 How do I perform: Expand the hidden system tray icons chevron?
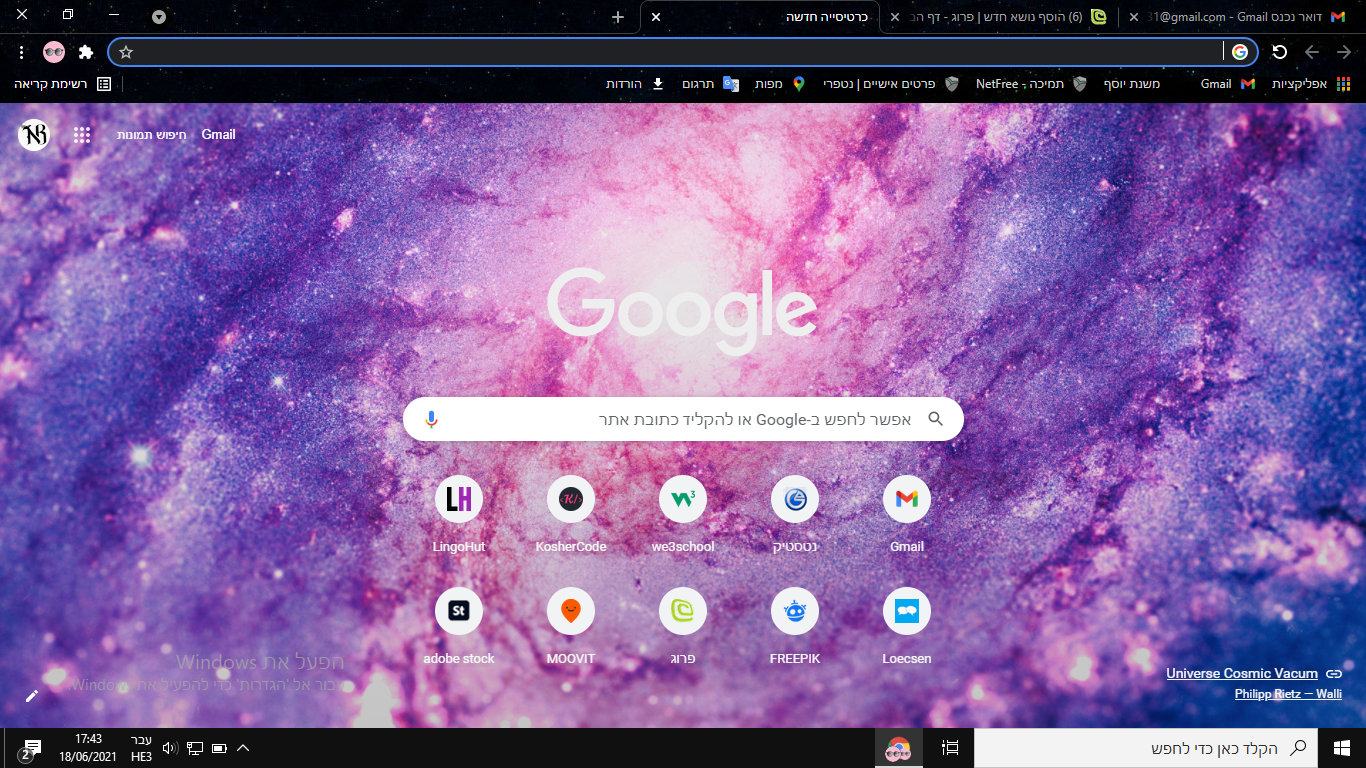(243, 748)
